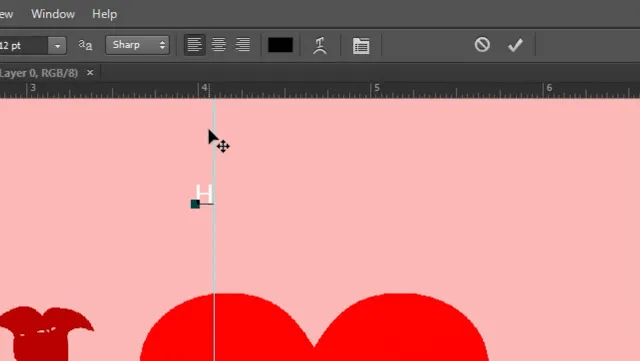640x361 pixels.
Task: Cancel current text edits
Action: click(482, 44)
